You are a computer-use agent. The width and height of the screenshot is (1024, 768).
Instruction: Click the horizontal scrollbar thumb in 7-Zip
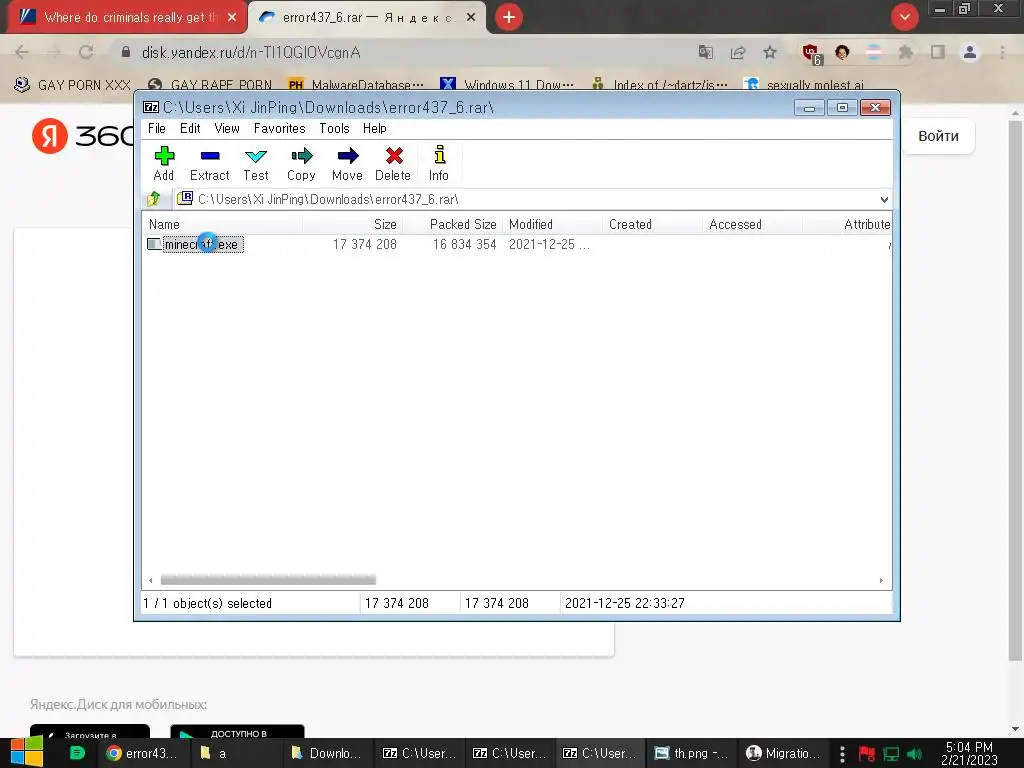click(x=268, y=580)
